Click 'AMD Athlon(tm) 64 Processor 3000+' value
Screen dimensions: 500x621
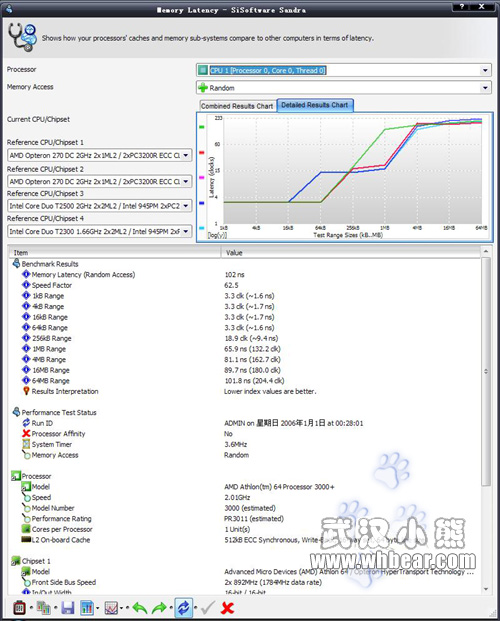point(279,486)
